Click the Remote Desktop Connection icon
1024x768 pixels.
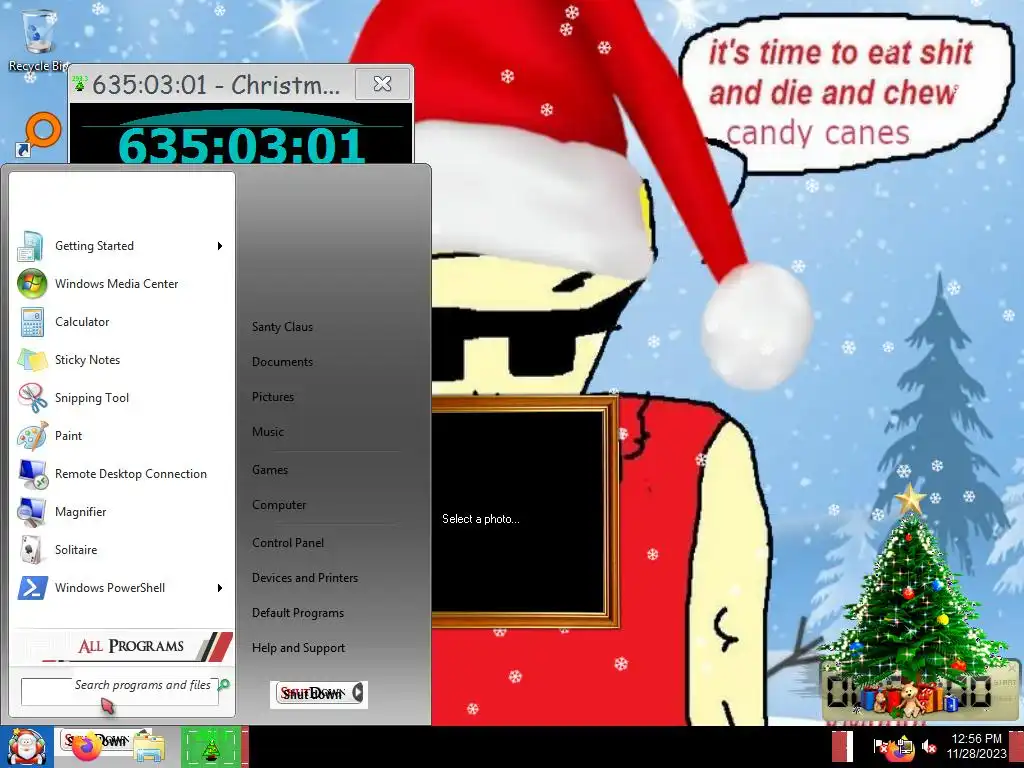[32, 473]
